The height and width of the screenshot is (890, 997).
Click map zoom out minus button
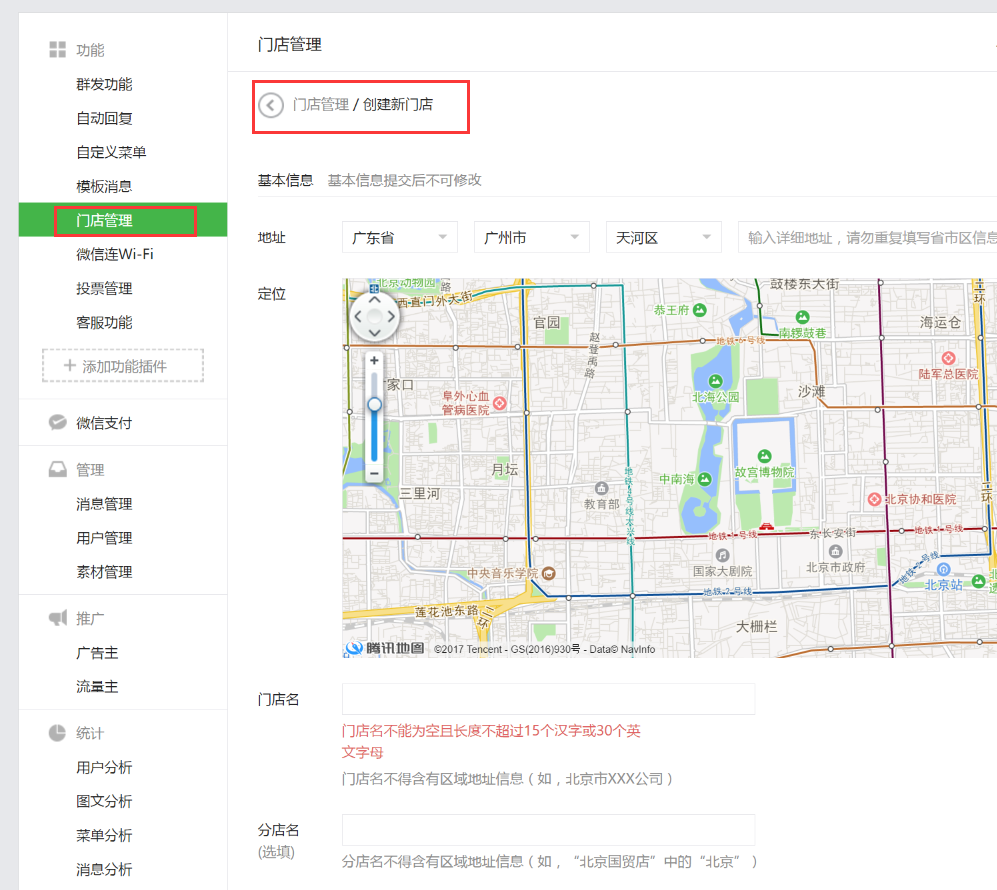(x=374, y=472)
